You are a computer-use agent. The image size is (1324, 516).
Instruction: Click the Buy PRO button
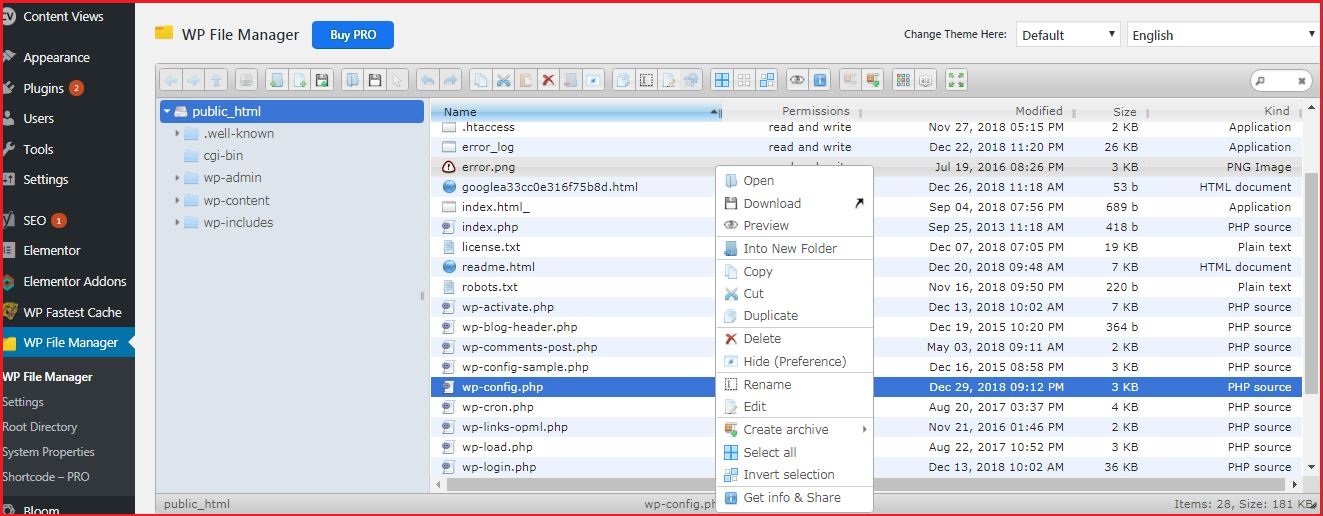coord(353,34)
